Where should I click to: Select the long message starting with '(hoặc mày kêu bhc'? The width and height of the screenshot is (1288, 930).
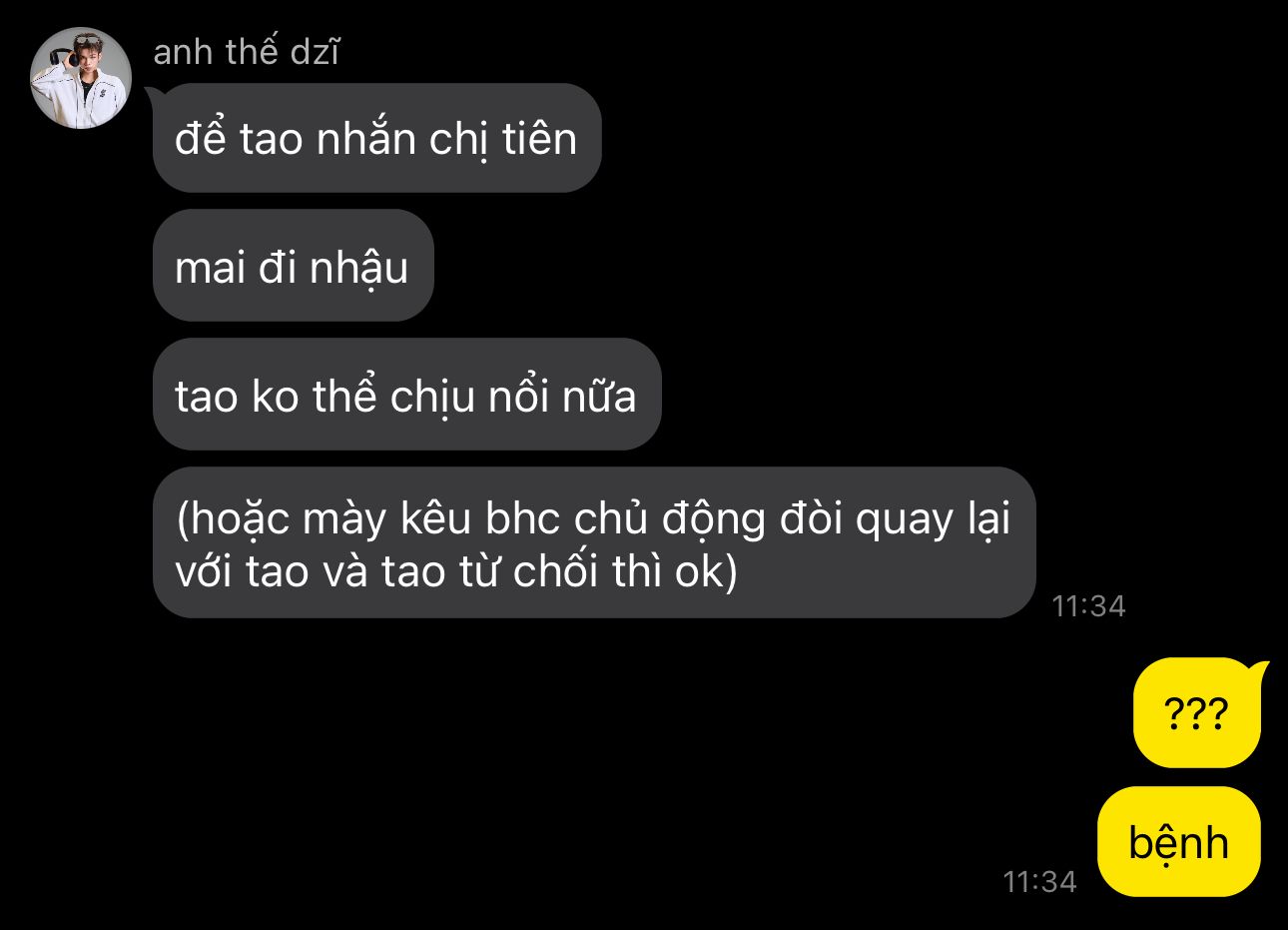pos(594,543)
